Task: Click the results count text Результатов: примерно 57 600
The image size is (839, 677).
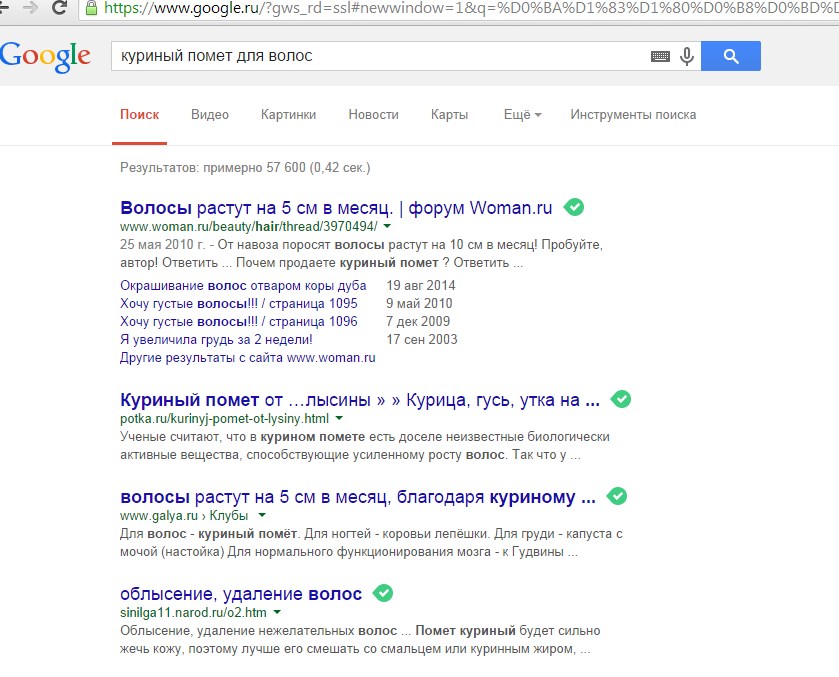Action: 245,168
